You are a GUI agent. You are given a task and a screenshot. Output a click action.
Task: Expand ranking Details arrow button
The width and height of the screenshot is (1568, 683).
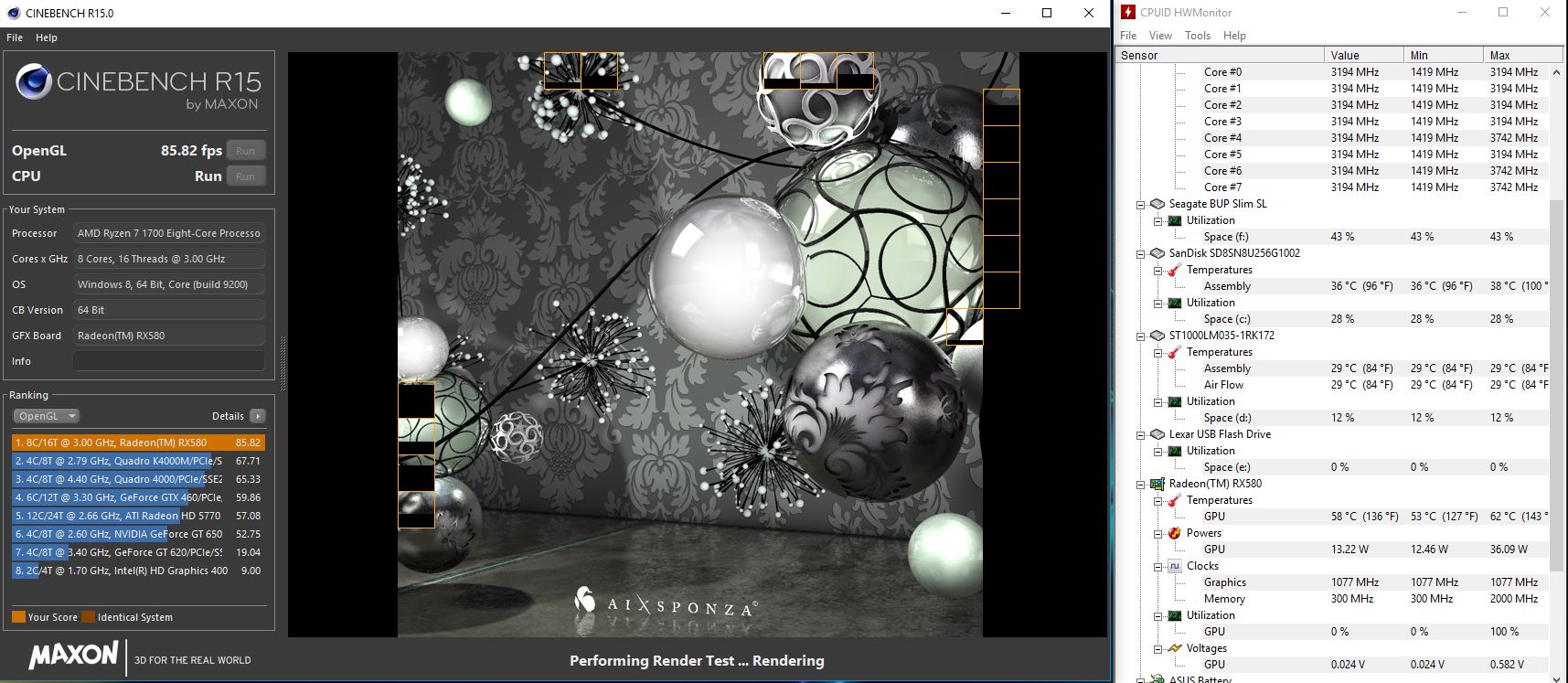coord(258,416)
